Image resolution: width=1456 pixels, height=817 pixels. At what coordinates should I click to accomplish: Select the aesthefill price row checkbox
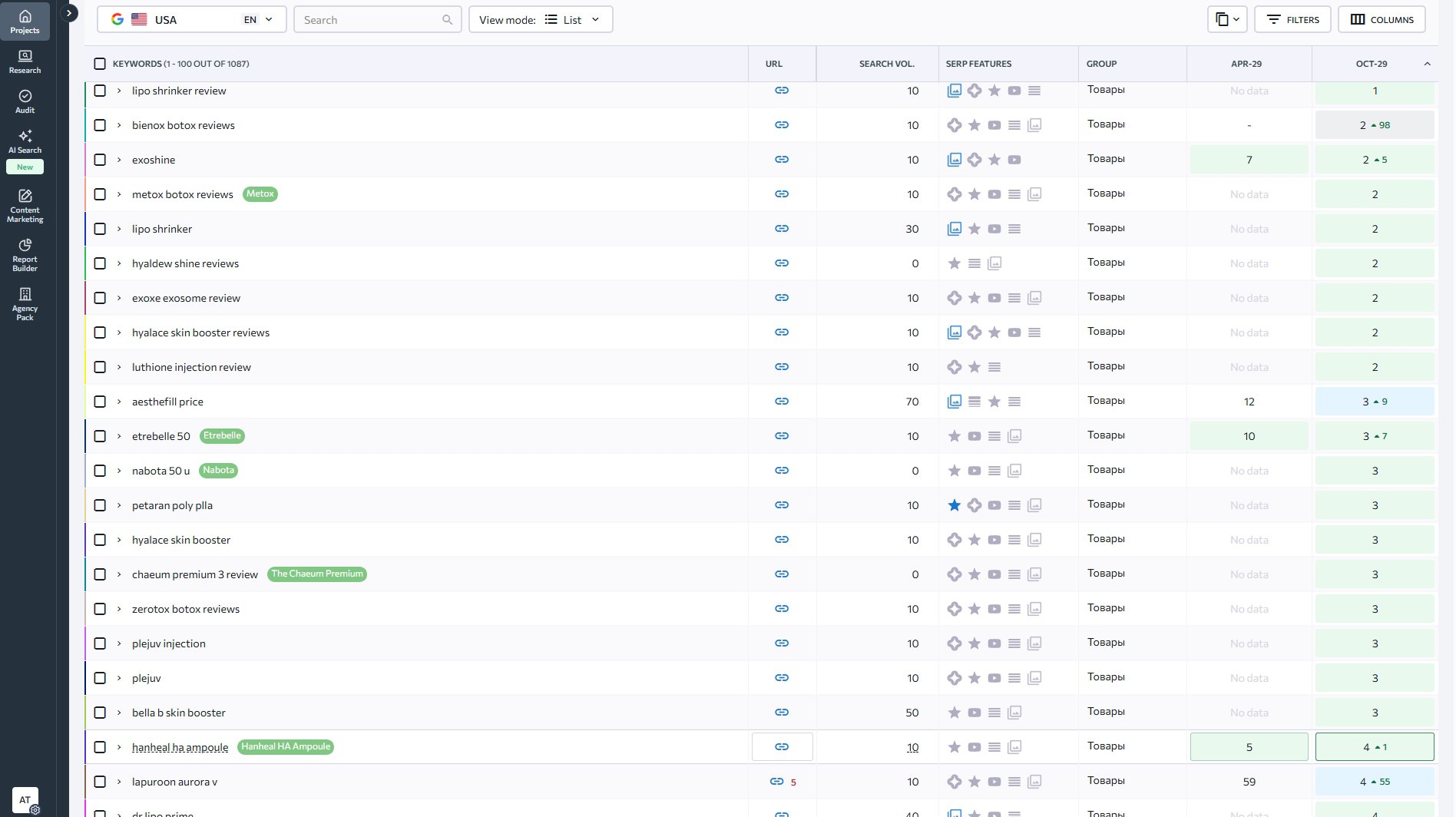pos(100,402)
